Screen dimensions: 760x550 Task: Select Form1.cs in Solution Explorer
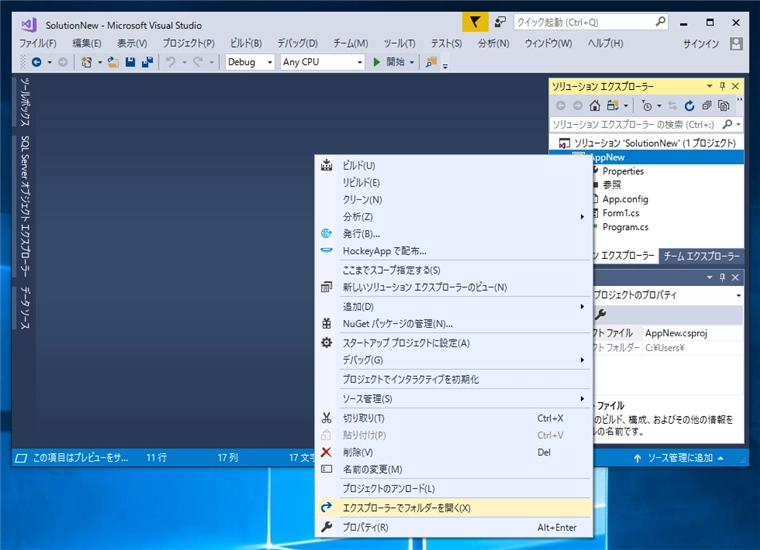[x=620, y=213]
